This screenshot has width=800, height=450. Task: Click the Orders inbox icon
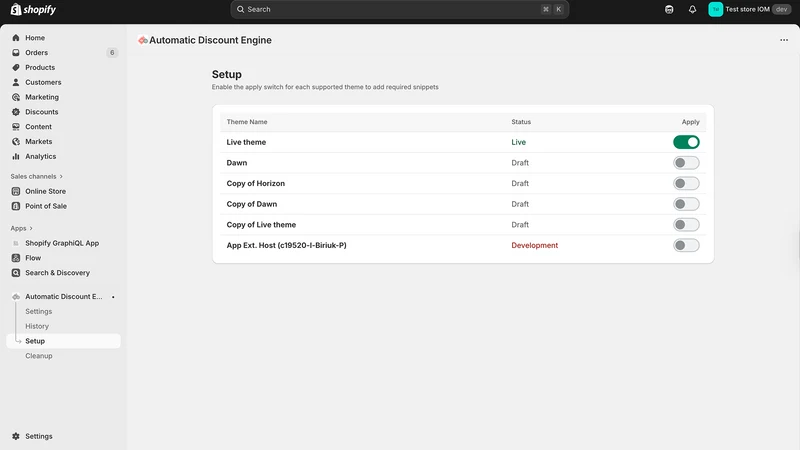16,53
